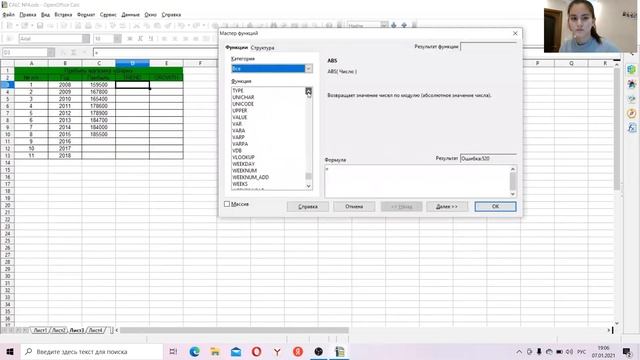Open the notification center icon
This screenshot has width=640, height=360.
(627, 351)
